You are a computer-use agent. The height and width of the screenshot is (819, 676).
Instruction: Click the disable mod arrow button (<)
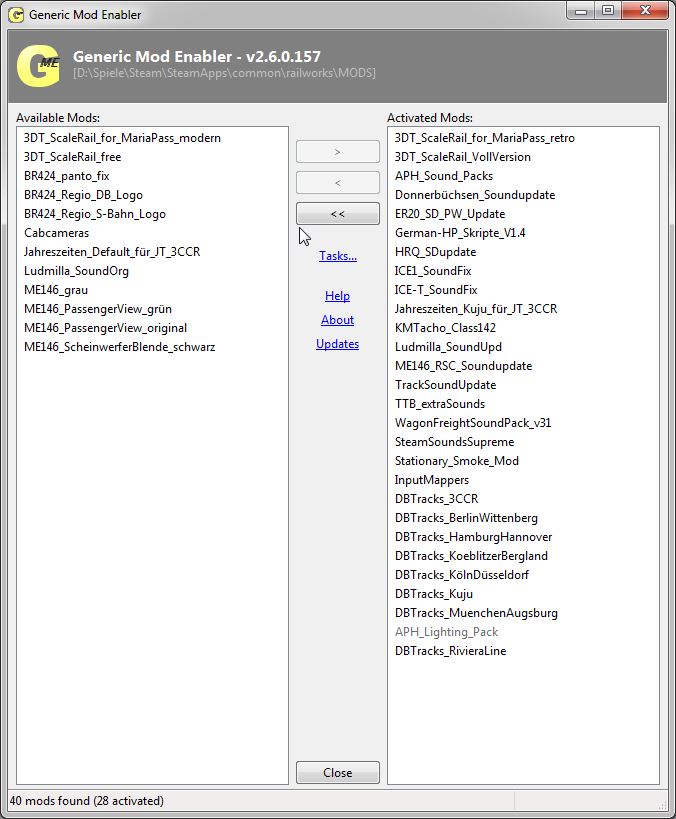337,183
